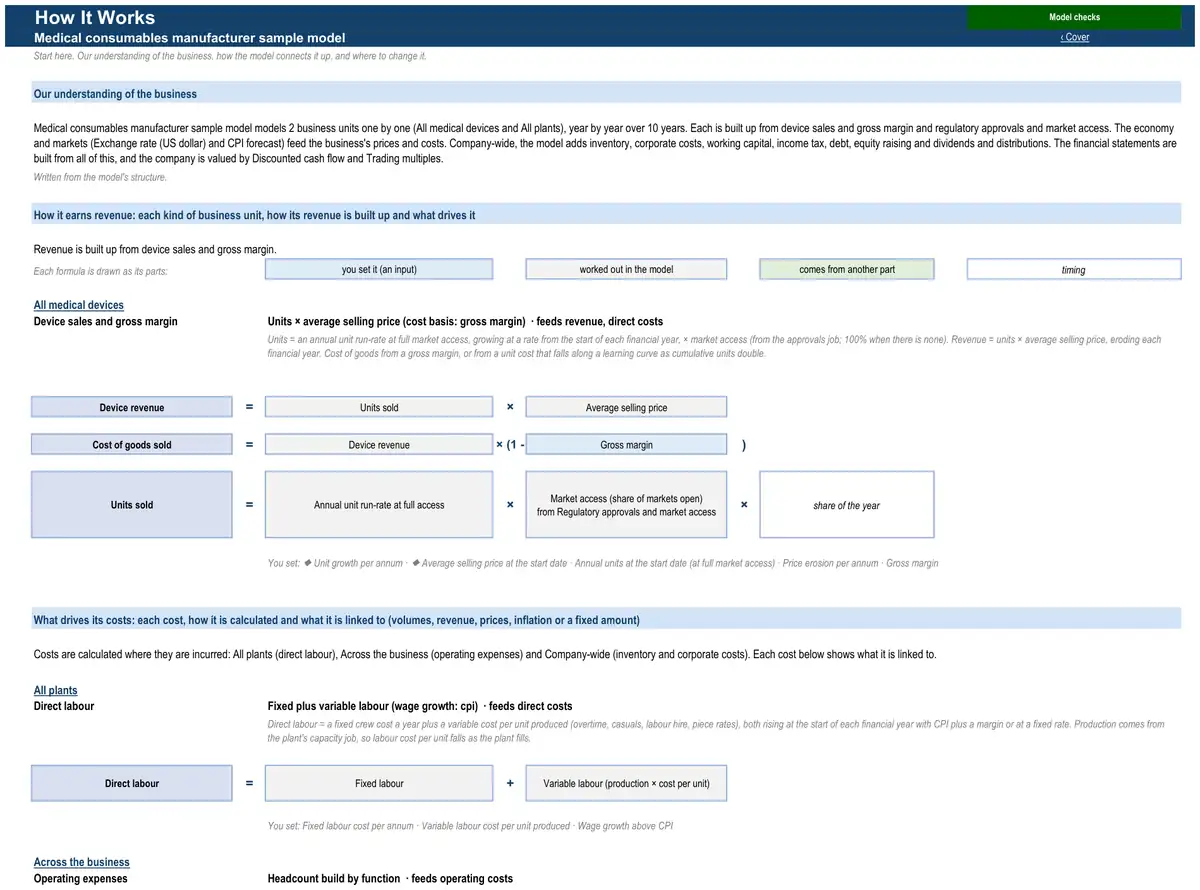Click the 'What drives its costs' section header
The height and width of the screenshot is (890, 1200).
pyautogui.click(x=607, y=620)
